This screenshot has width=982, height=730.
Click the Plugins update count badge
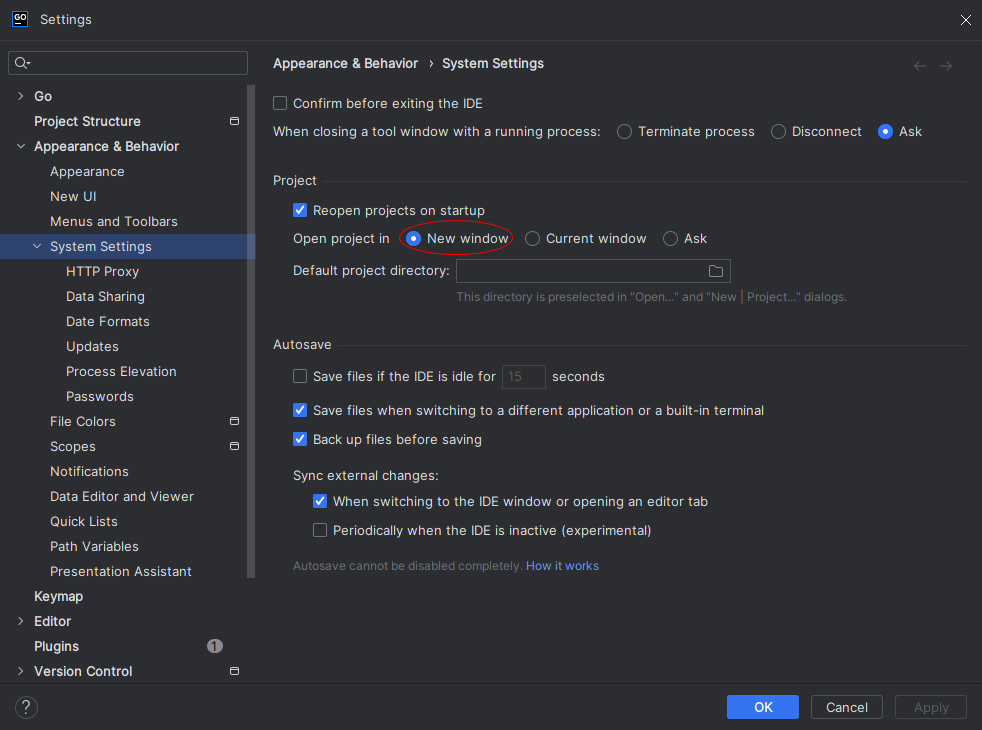click(215, 646)
